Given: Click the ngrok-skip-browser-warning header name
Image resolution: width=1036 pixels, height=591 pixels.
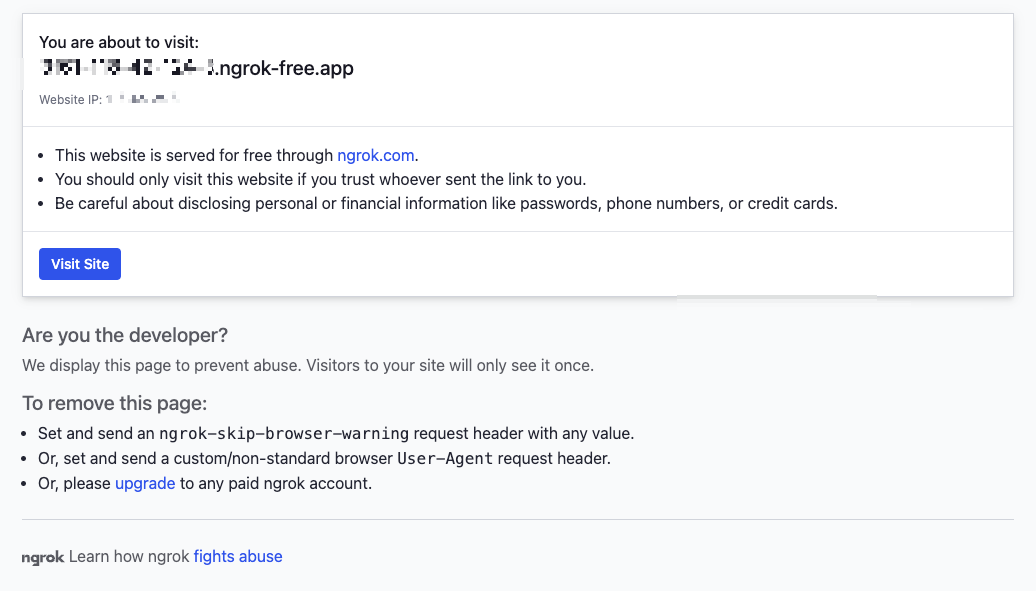Looking at the screenshot, I should (x=284, y=433).
